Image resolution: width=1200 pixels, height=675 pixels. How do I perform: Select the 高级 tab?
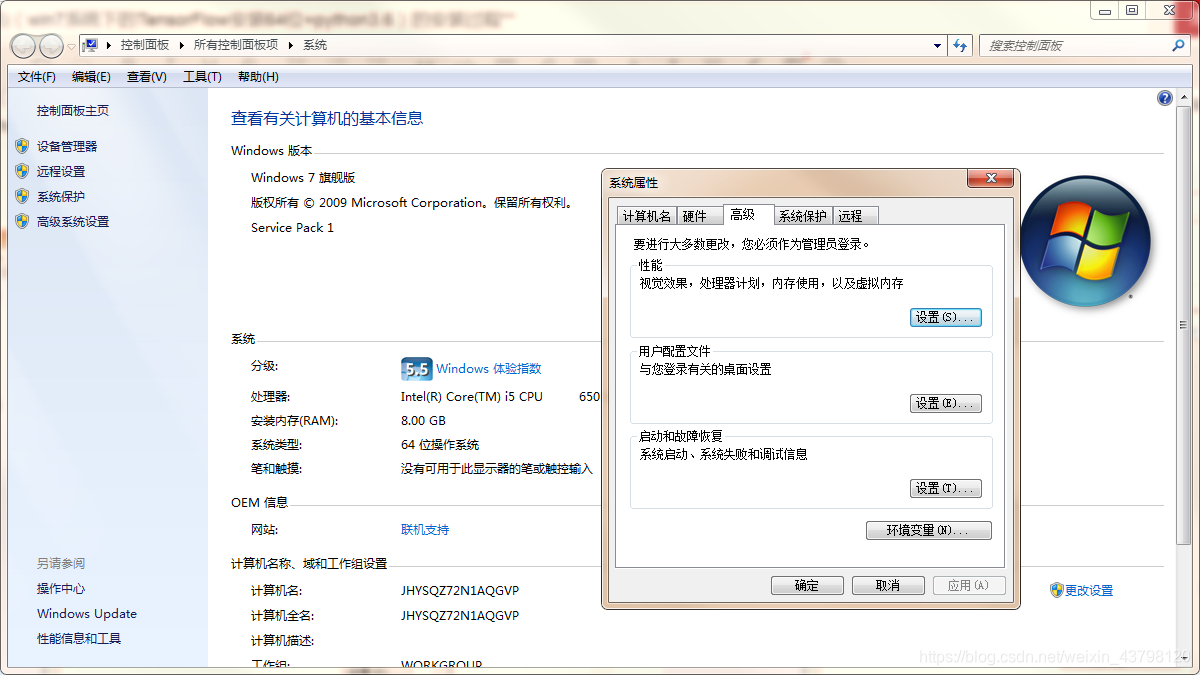coord(748,215)
